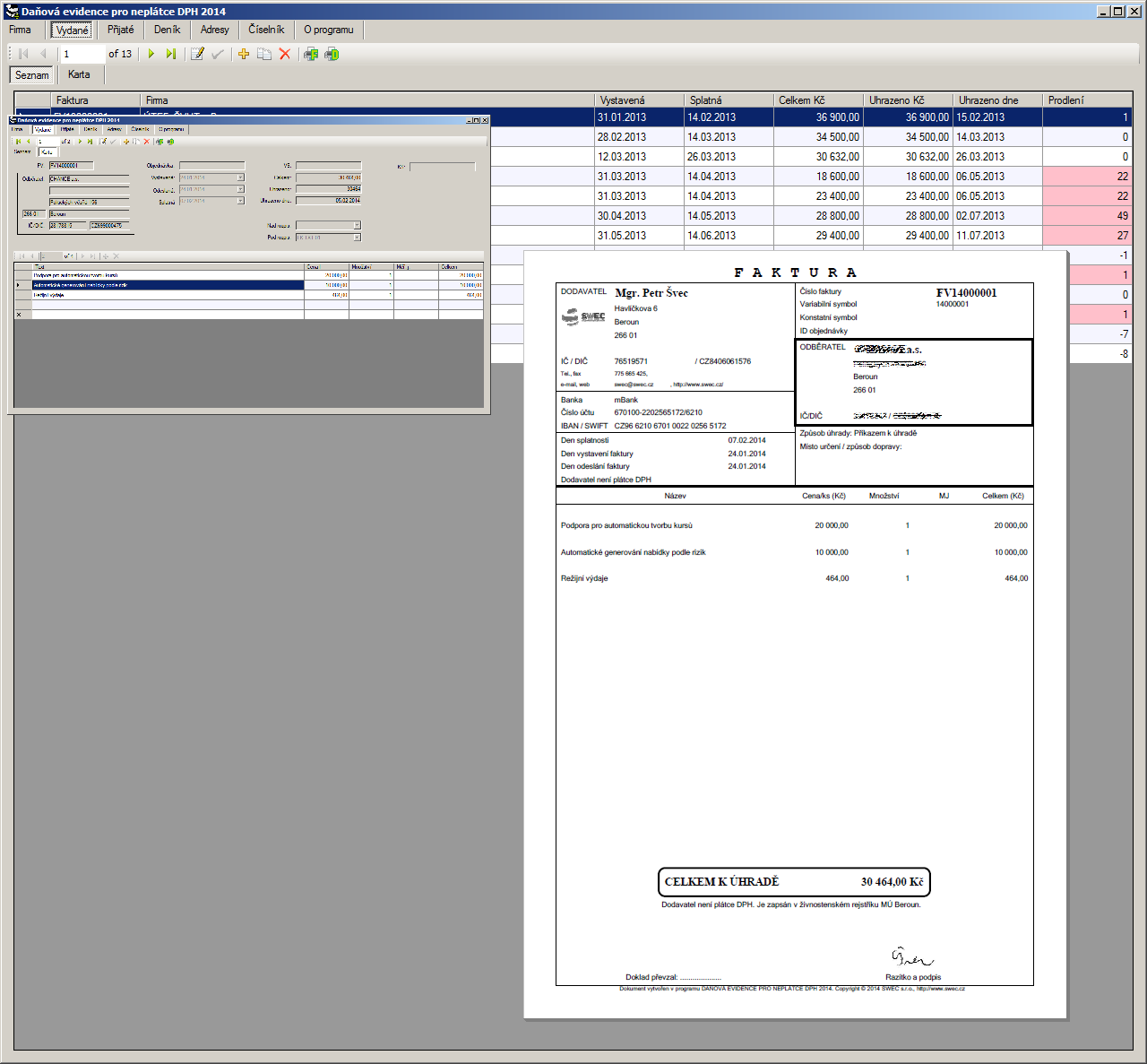
Task: Click the edit record pencil icon
Action: coord(197,54)
